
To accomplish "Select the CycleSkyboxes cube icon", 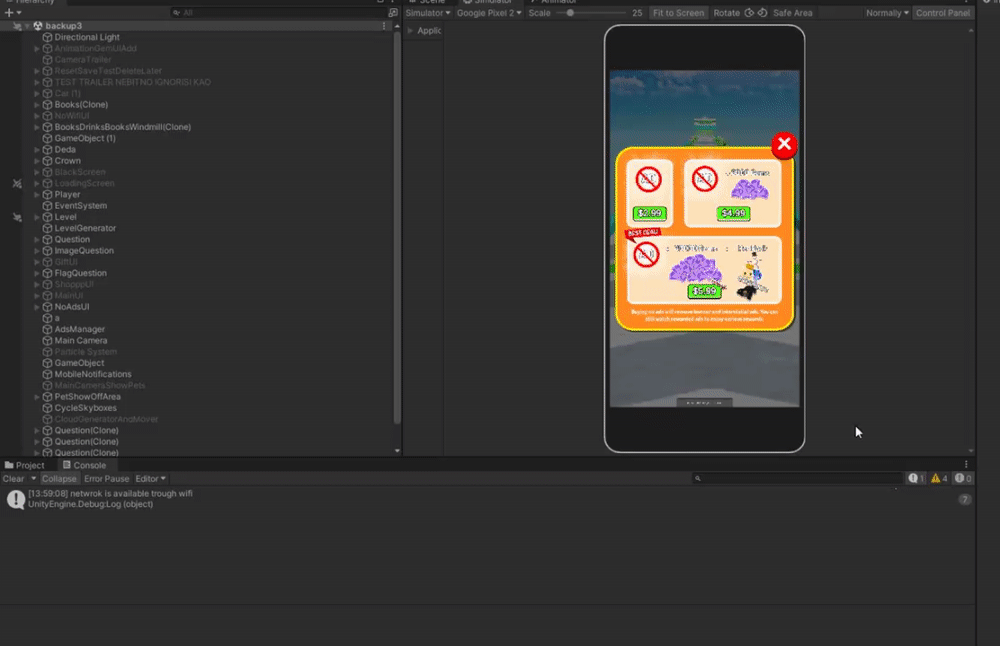I will coord(47,408).
